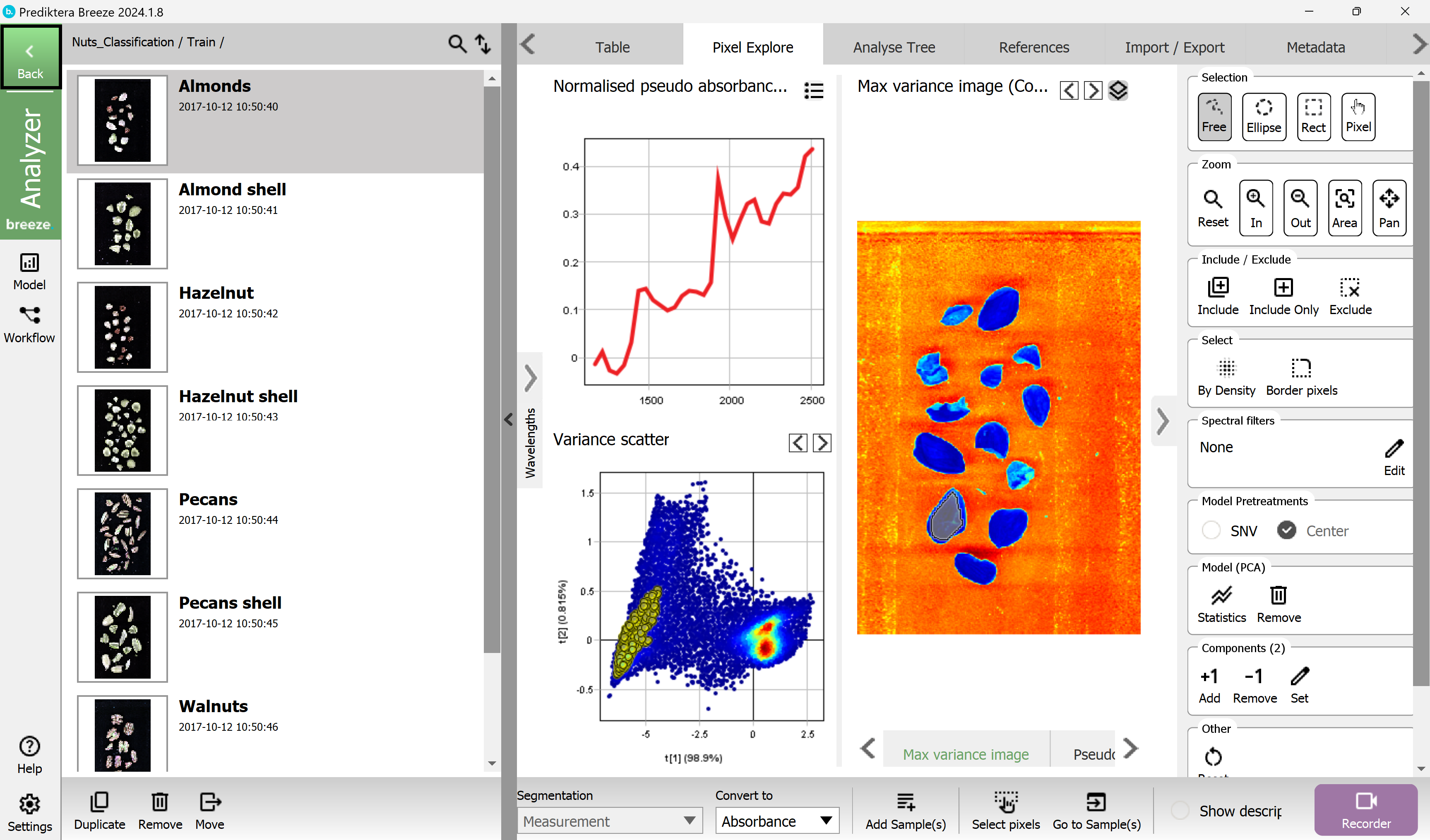1430x840 pixels.
Task: Expand the Wavelengths side panel chevron
Action: pos(530,378)
